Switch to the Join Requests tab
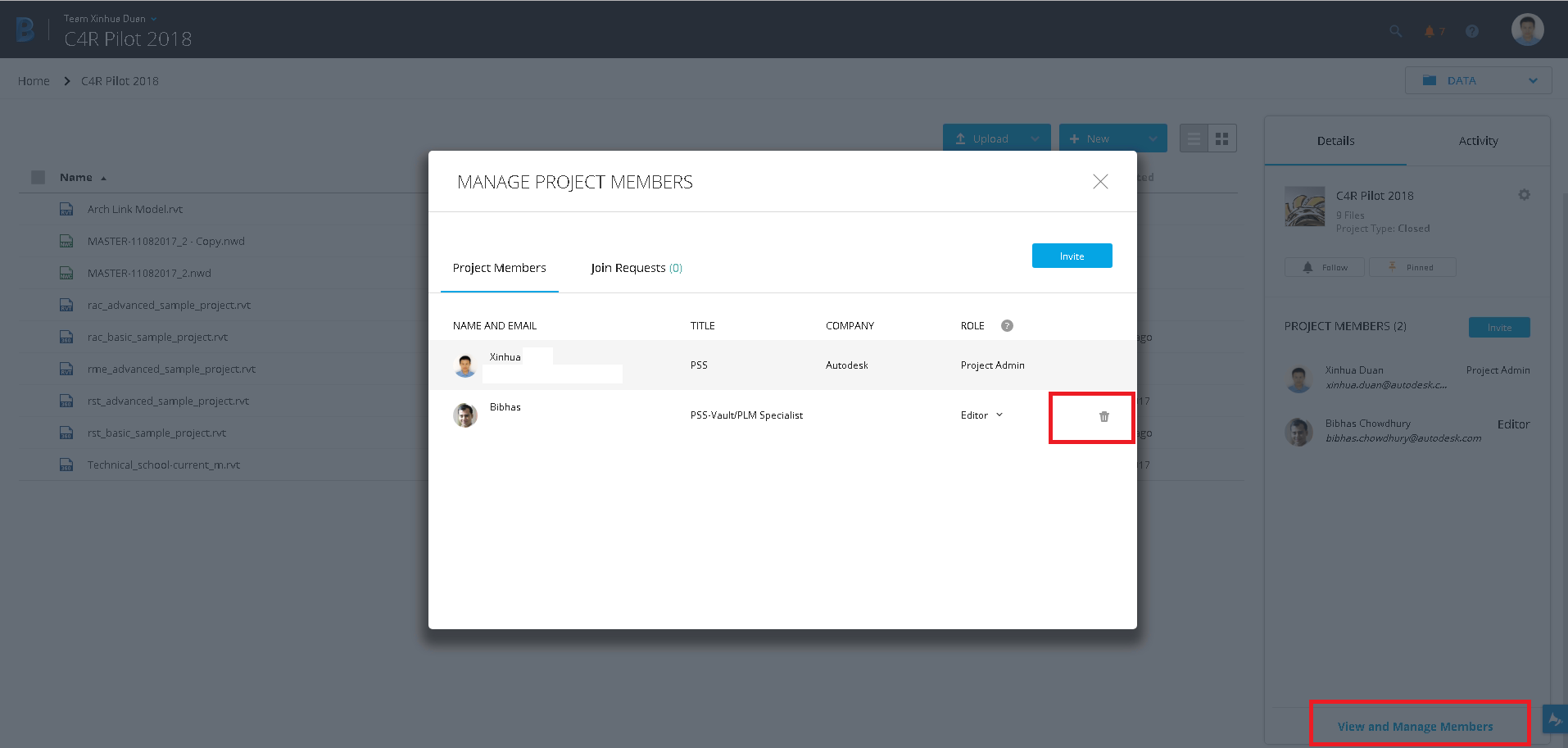Screen dimensions: 1568x748 coord(636,267)
